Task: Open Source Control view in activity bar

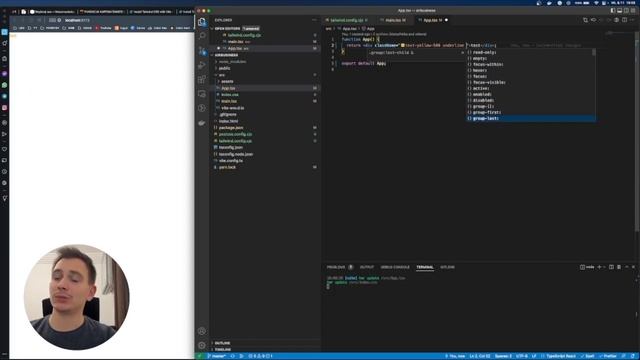Action: tap(202, 51)
